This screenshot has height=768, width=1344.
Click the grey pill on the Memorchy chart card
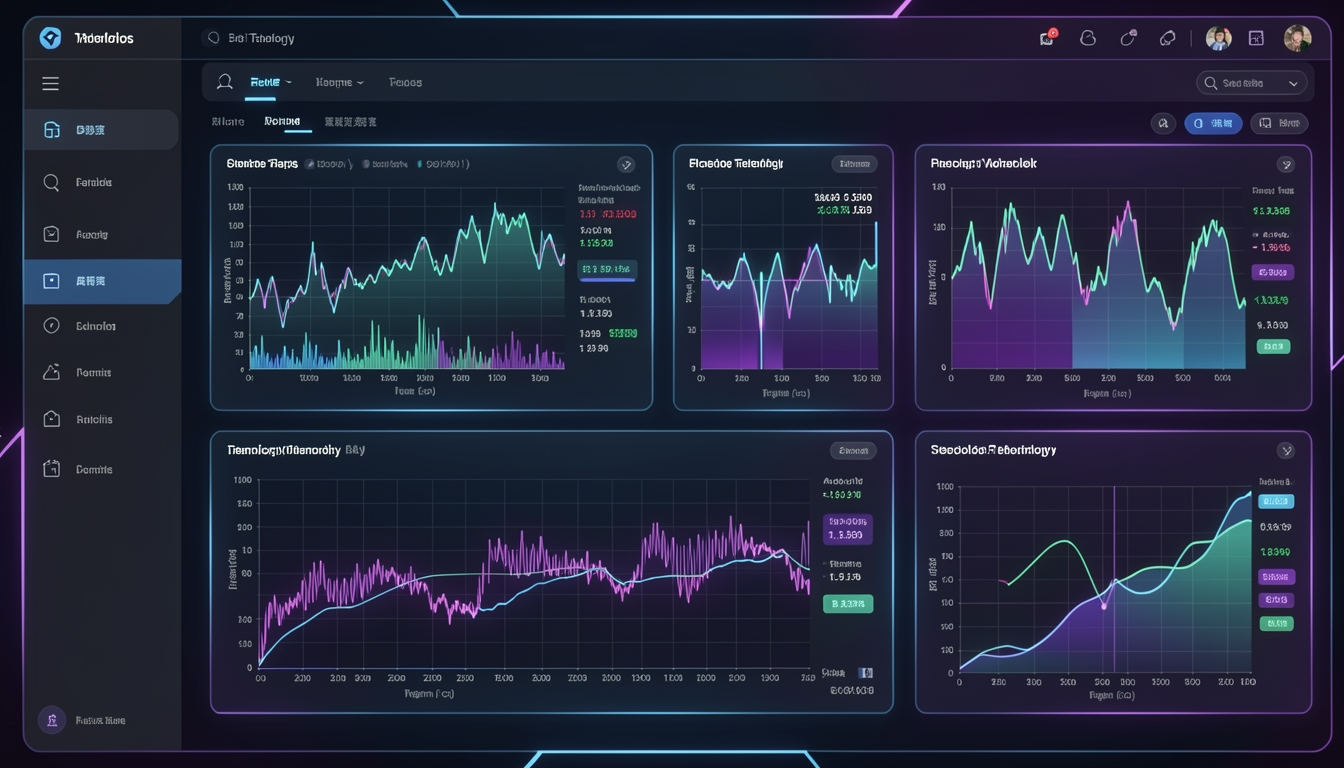click(853, 451)
